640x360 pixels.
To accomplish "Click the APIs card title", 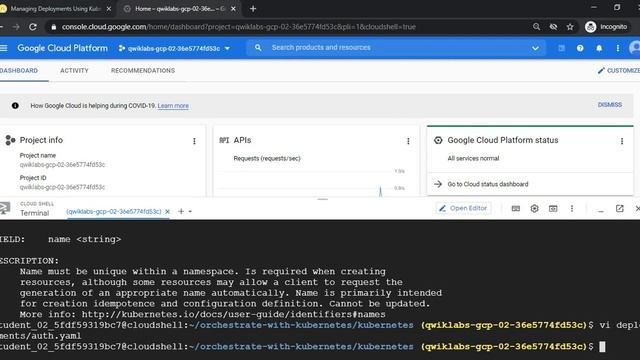I will click(x=242, y=140).
